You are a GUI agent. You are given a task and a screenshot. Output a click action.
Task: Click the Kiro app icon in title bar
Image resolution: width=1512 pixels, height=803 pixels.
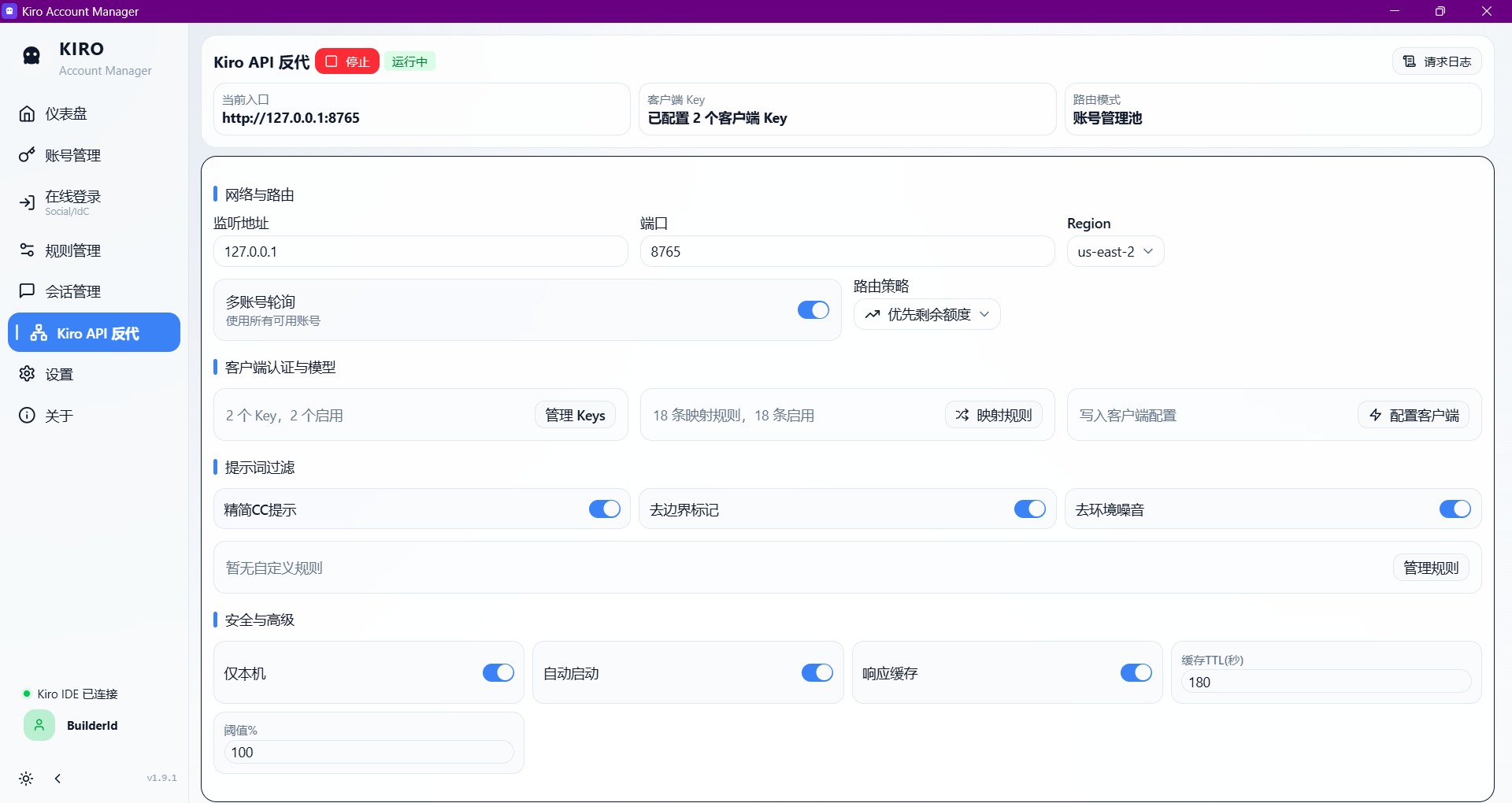point(10,11)
